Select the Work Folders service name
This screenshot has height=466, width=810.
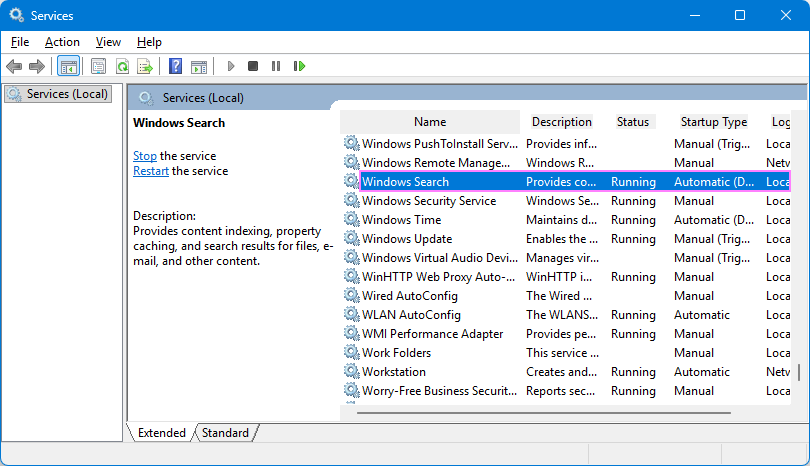(396, 353)
